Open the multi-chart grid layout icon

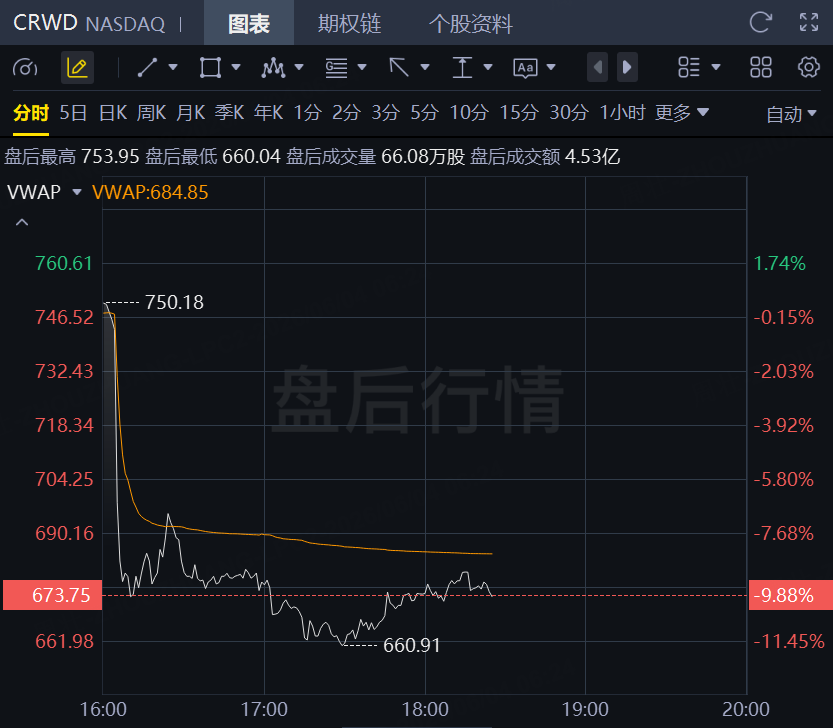click(761, 67)
